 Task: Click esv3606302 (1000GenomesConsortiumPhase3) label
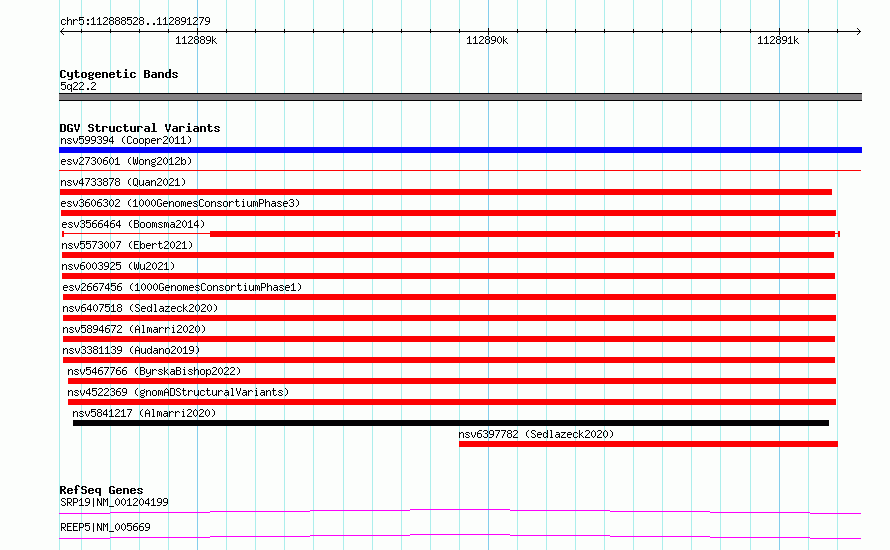180,203
